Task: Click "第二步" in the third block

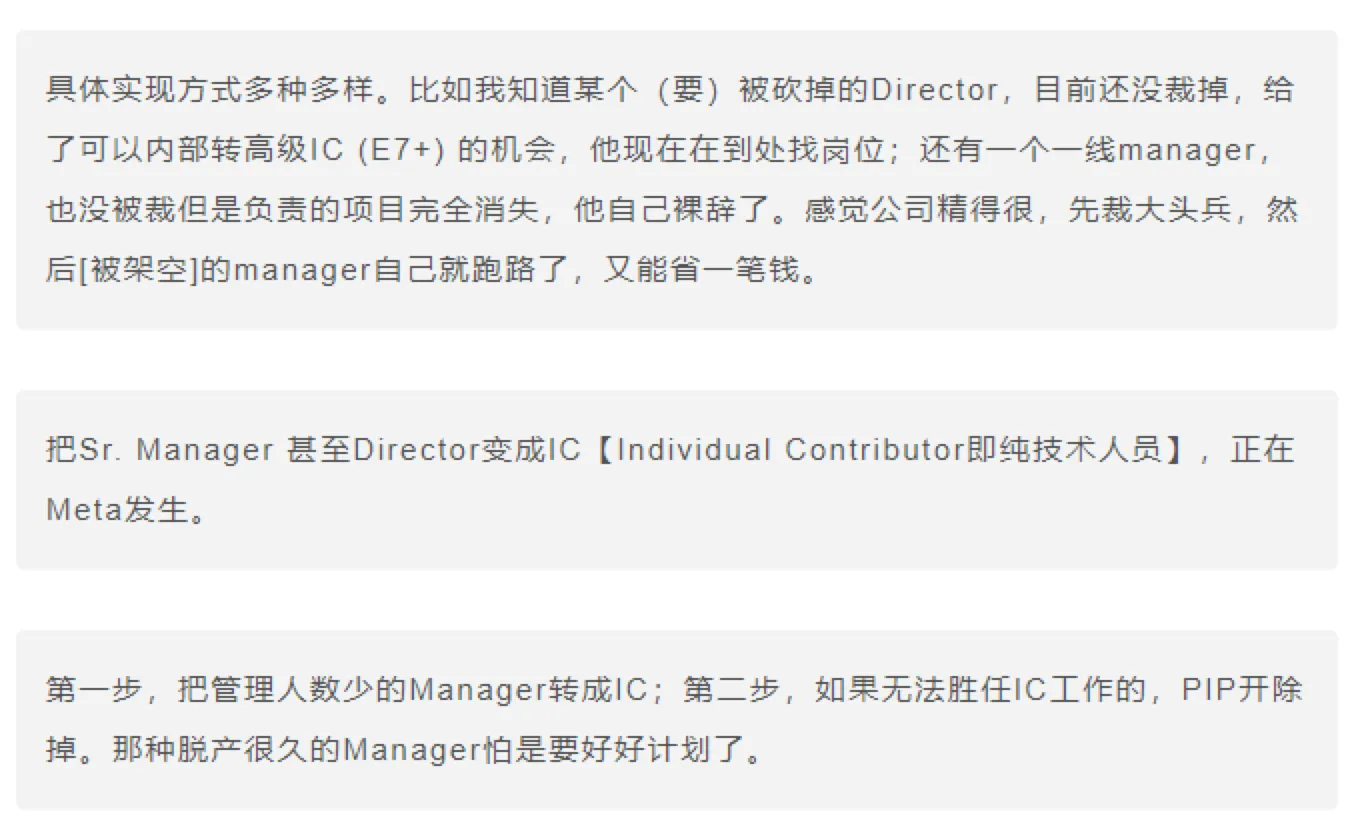Action: [x=730, y=690]
